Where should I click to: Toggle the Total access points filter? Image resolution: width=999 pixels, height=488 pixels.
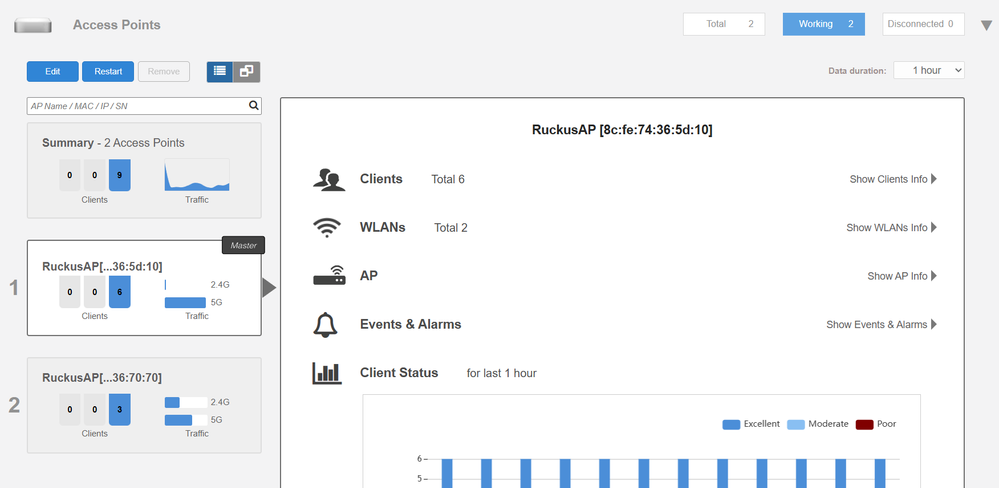(723, 24)
